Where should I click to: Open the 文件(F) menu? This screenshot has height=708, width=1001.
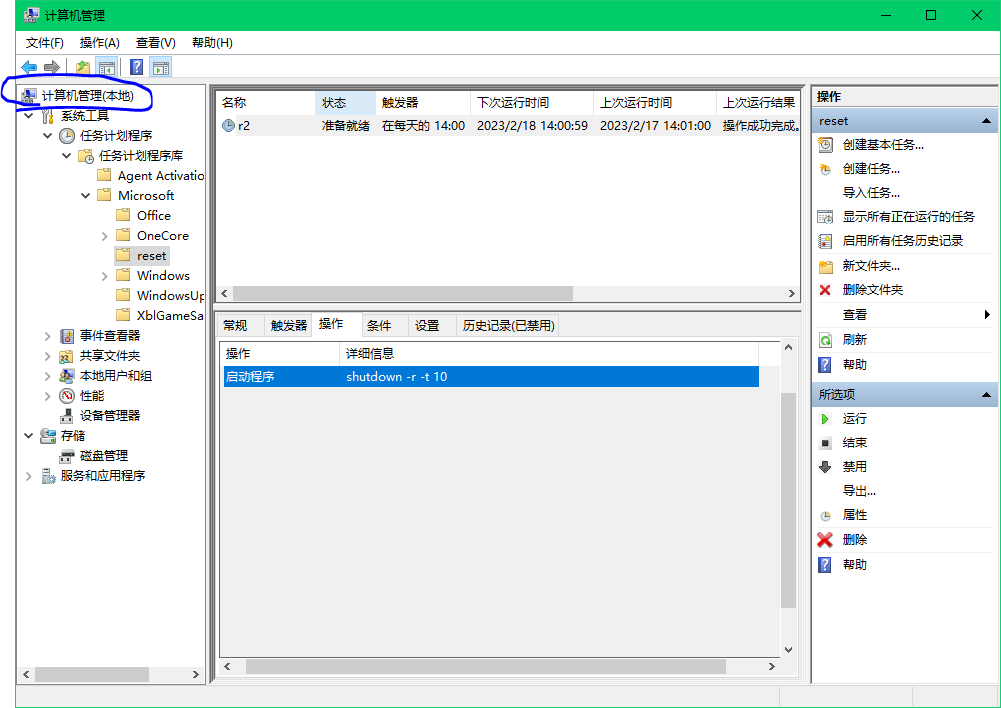coord(45,43)
